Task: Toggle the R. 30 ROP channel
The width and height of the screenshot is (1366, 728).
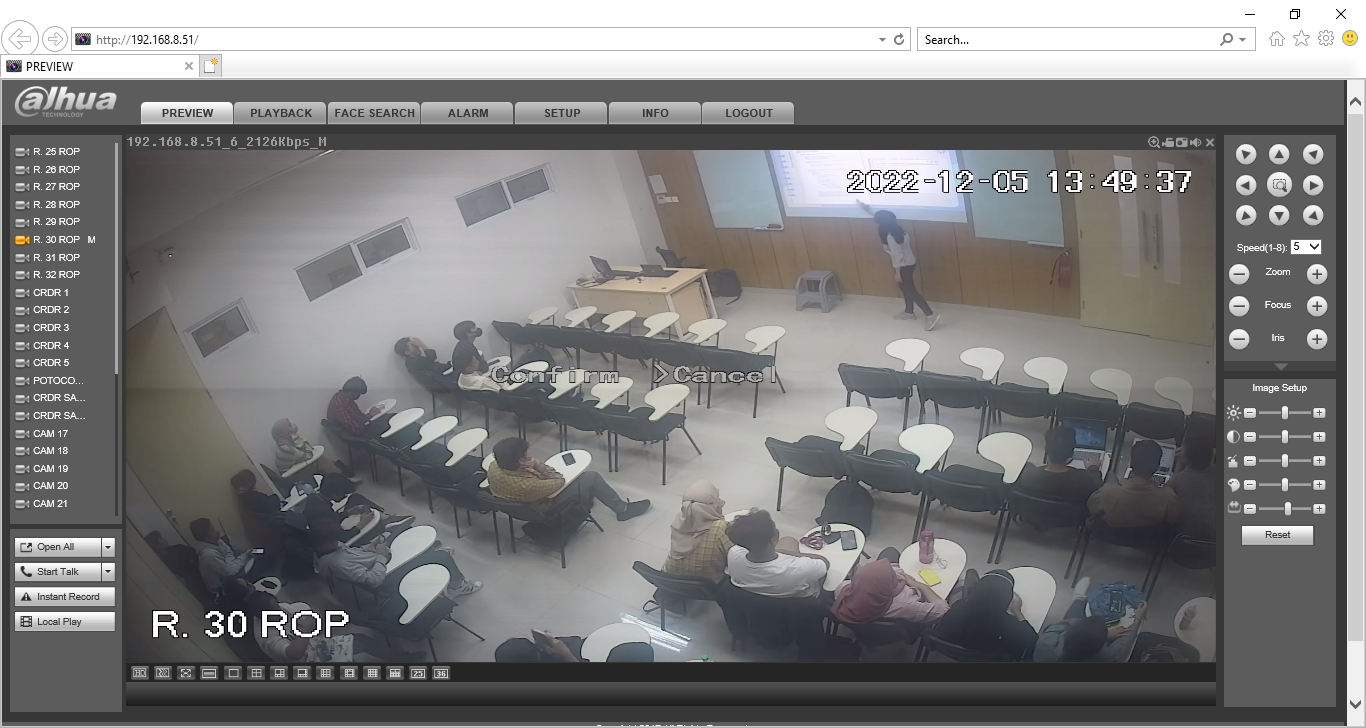Action: tap(56, 240)
